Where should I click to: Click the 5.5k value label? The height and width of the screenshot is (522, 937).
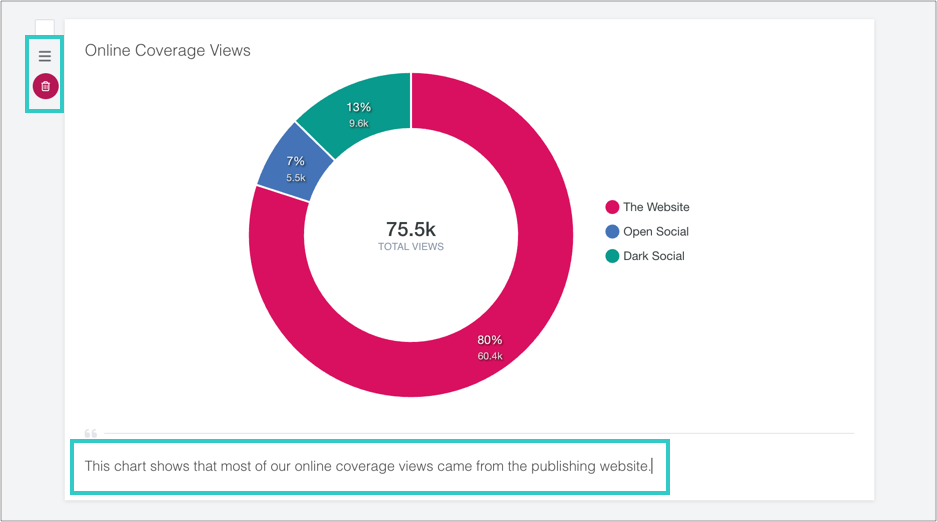click(295, 178)
